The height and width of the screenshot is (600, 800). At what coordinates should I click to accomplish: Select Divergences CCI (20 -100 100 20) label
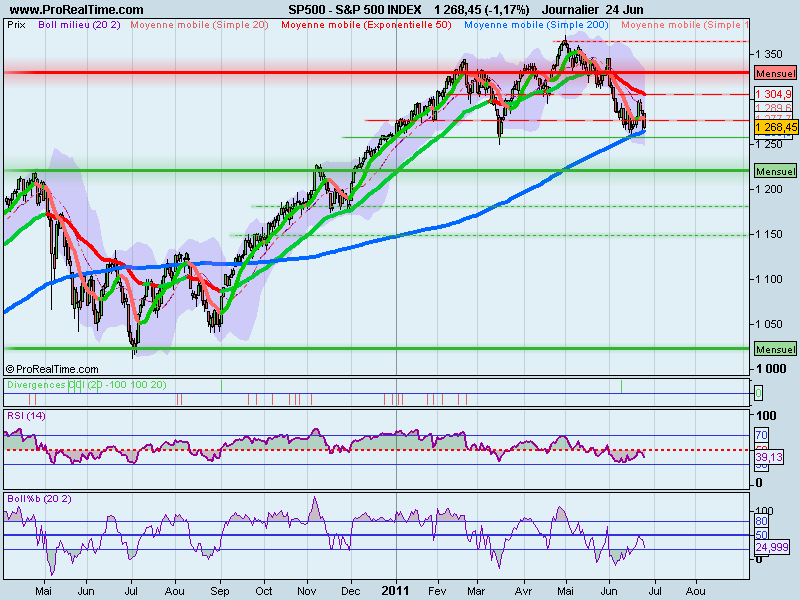pos(87,385)
